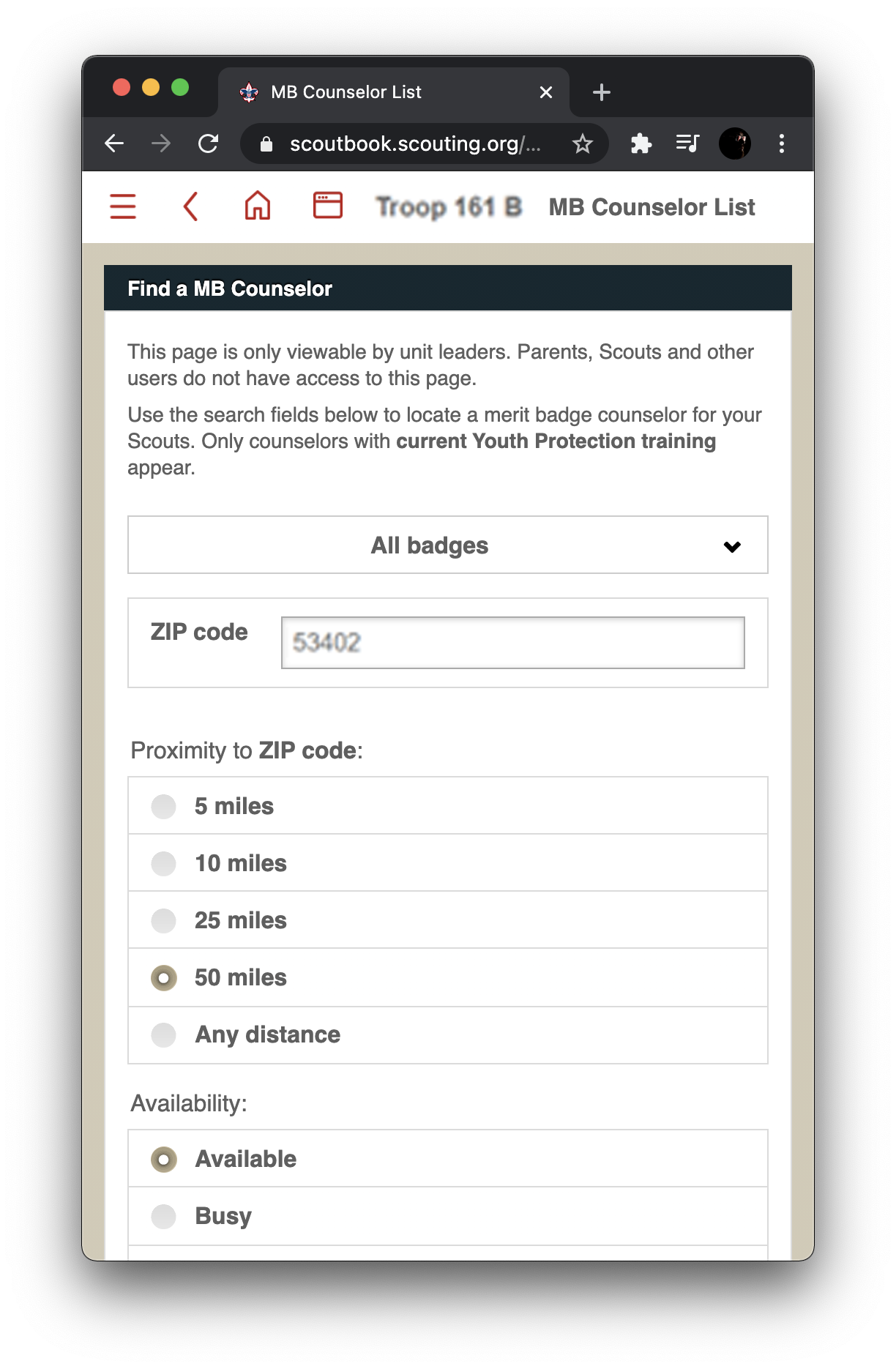Screen dimensions: 896x1369
Task: Open the browser extensions puzzle icon
Action: click(641, 143)
